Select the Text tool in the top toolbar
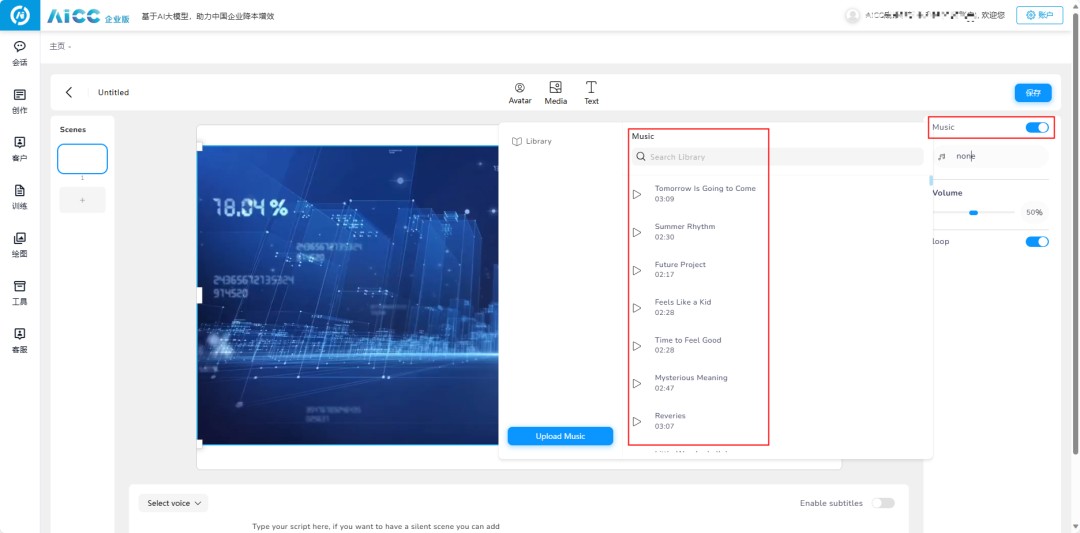 (x=591, y=92)
